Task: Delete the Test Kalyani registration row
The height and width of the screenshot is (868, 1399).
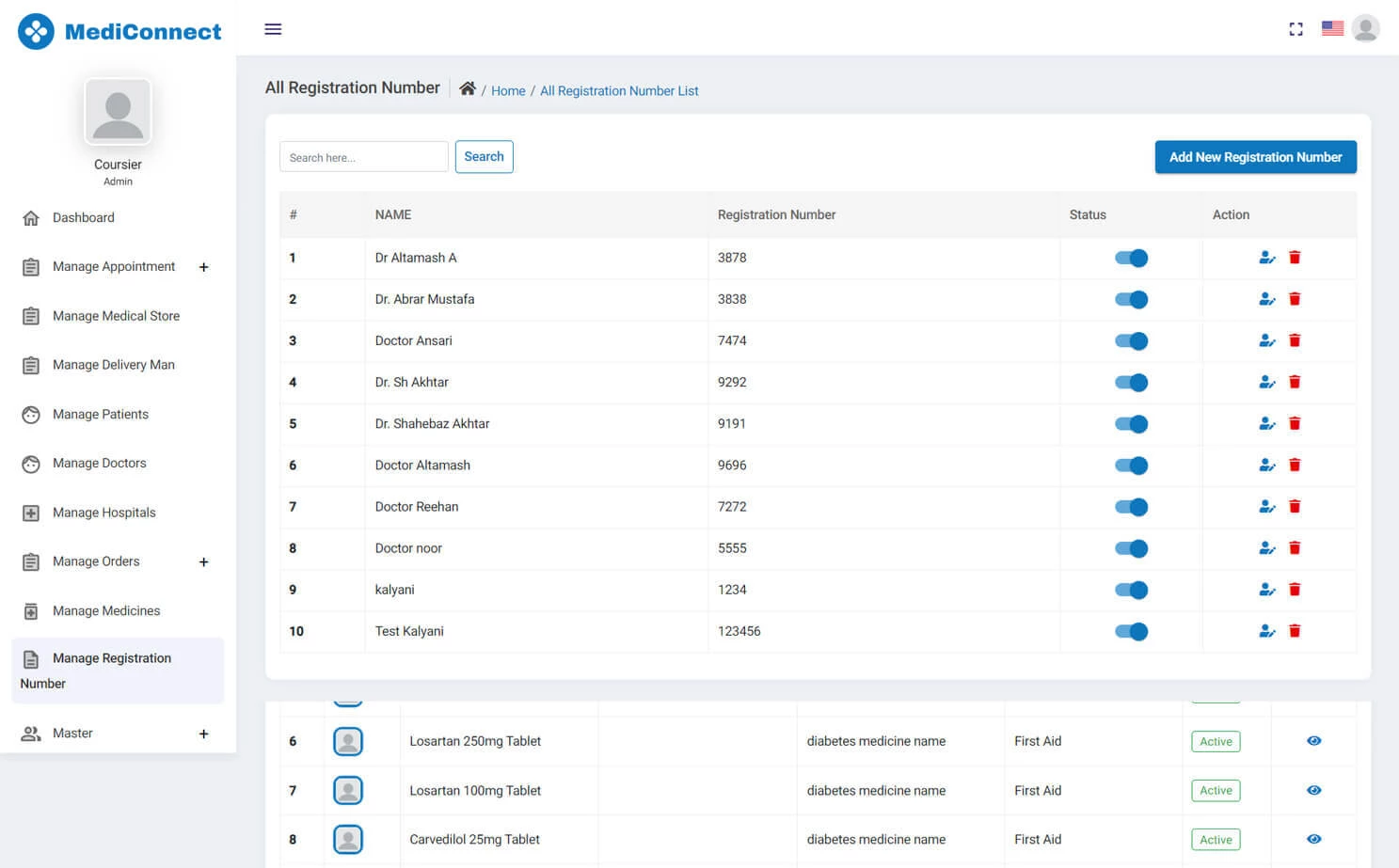Action: [1295, 631]
